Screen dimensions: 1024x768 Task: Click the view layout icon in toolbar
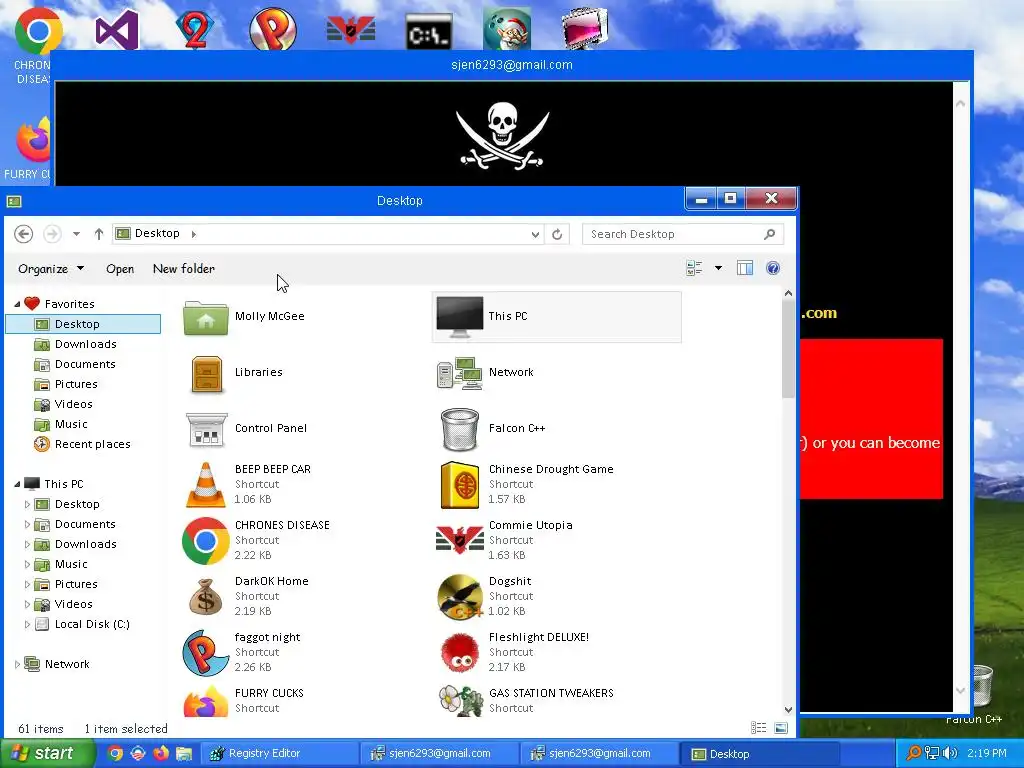(694, 268)
